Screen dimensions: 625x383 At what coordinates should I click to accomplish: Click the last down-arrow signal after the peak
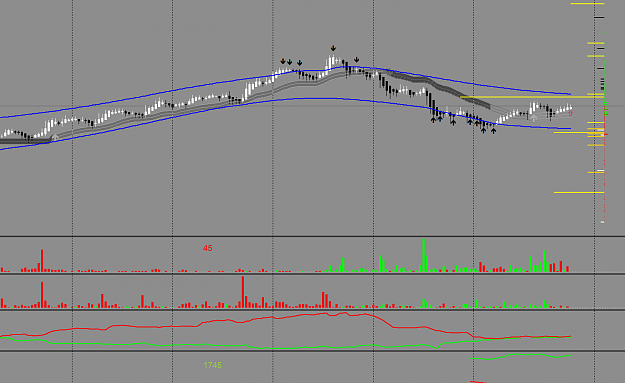point(356,60)
